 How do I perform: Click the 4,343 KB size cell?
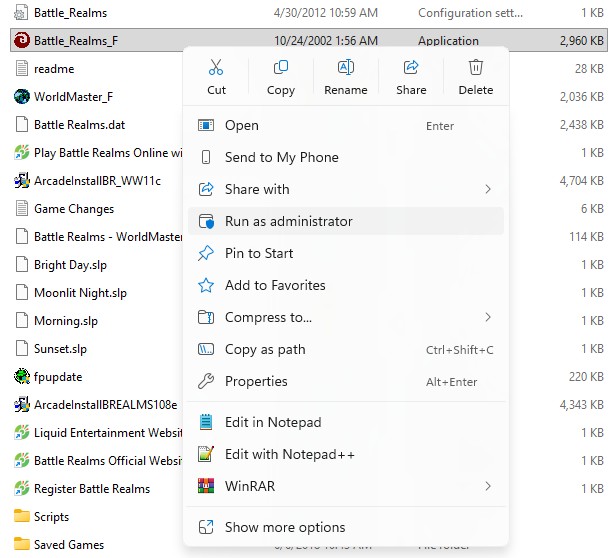[x=581, y=404]
